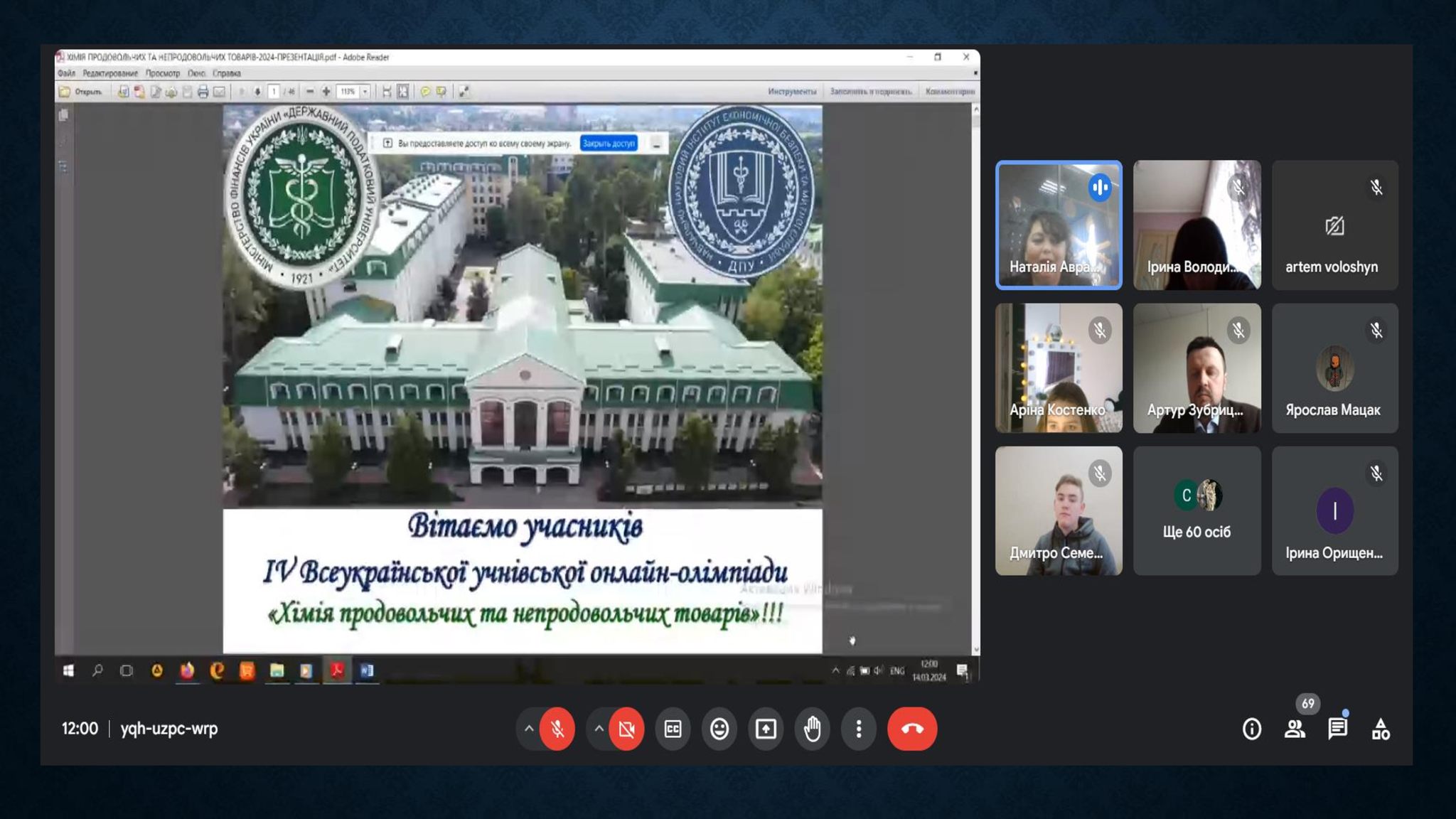
Task: Open Firefox from the shared taskbar
Action: (x=187, y=670)
